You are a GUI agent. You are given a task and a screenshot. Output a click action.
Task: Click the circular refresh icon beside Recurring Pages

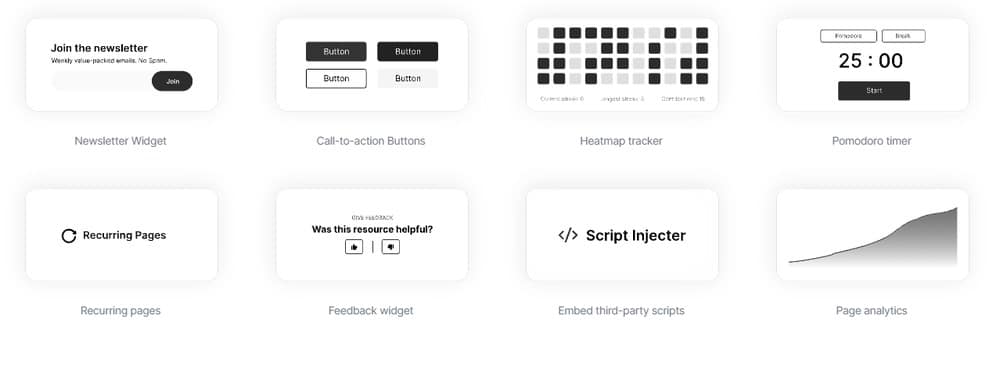click(x=69, y=236)
